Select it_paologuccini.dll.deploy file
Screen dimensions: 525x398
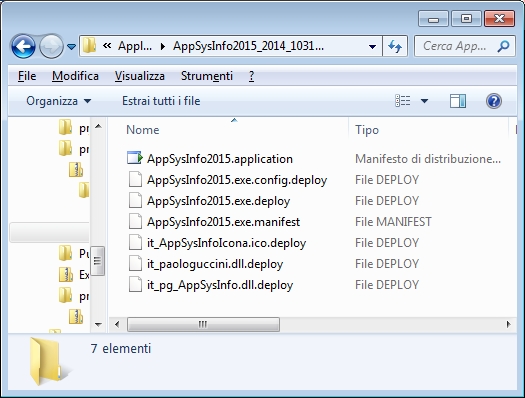(215, 264)
